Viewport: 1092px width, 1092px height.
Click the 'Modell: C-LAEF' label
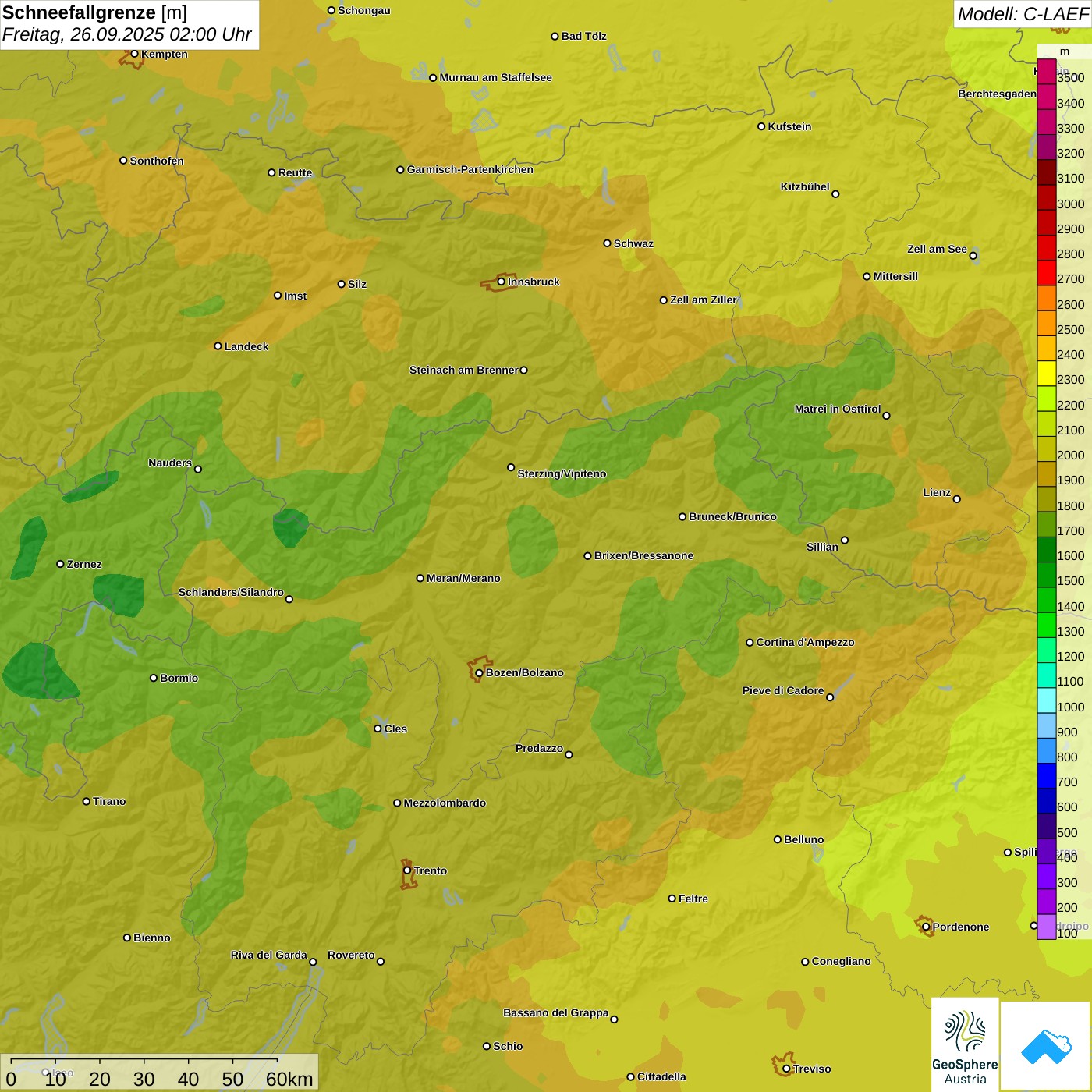(1023, 14)
